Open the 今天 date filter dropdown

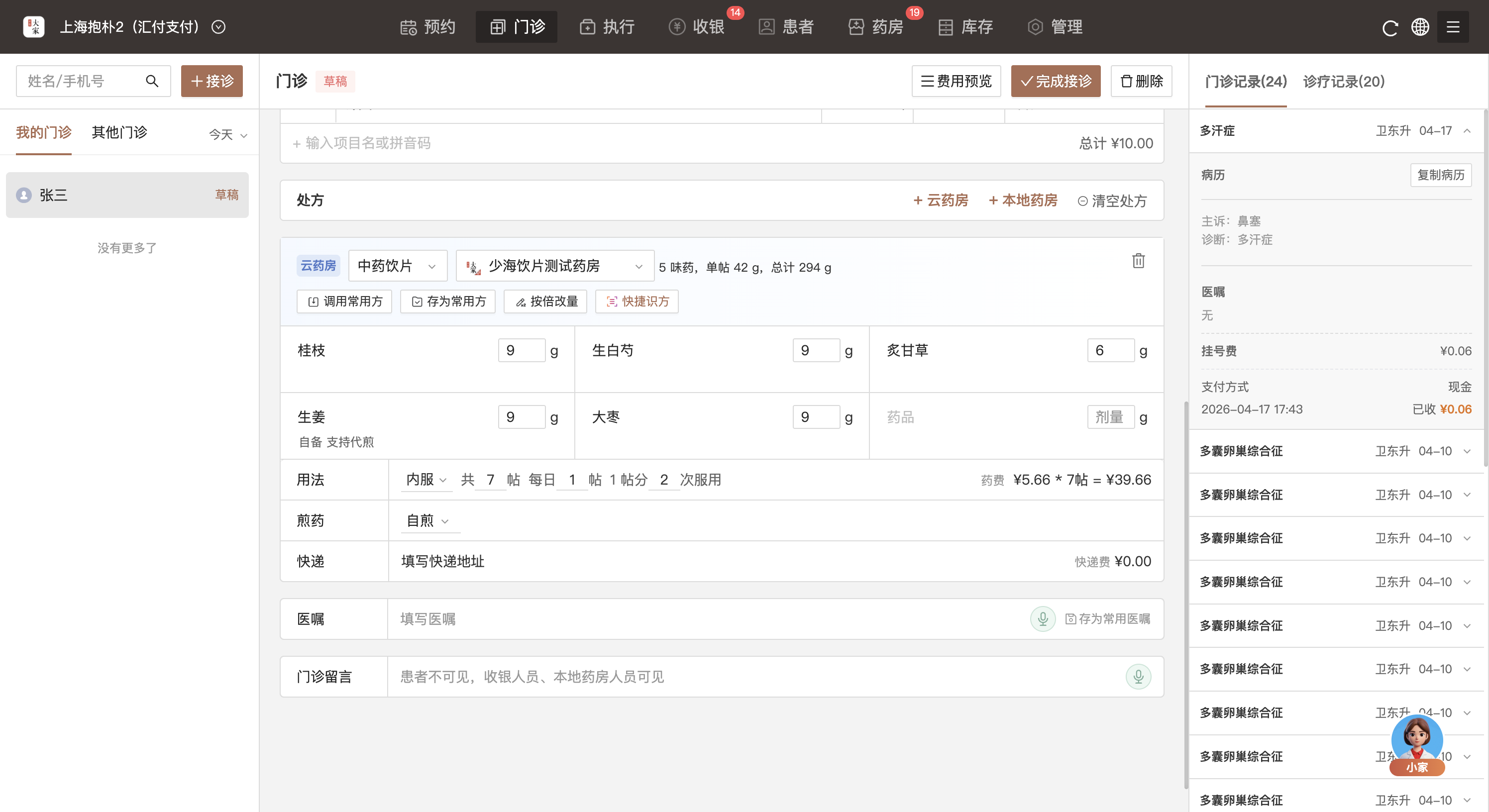(x=228, y=135)
